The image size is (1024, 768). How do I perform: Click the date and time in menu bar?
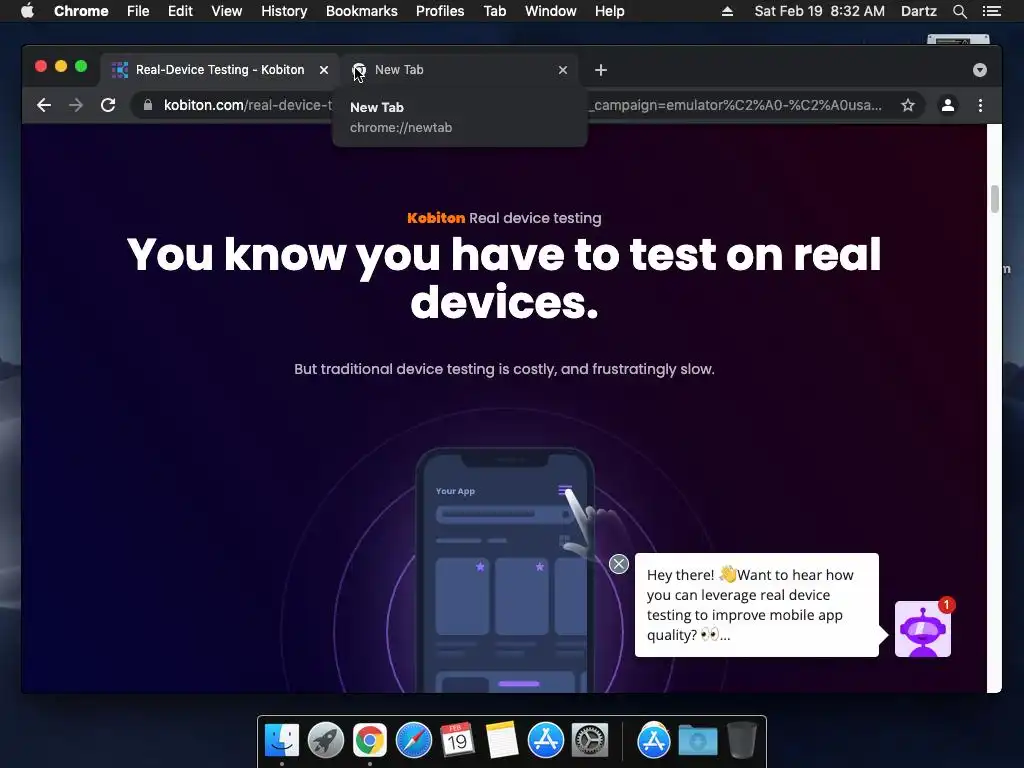tap(820, 11)
